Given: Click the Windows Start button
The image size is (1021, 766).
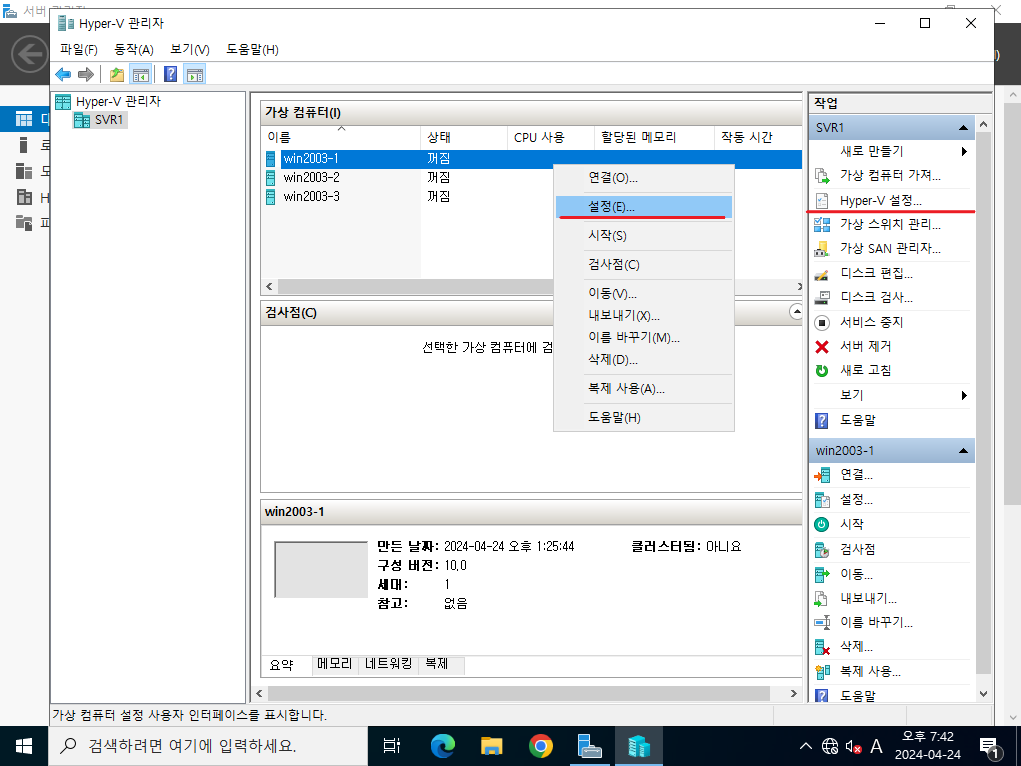Looking at the screenshot, I should 24,746.
